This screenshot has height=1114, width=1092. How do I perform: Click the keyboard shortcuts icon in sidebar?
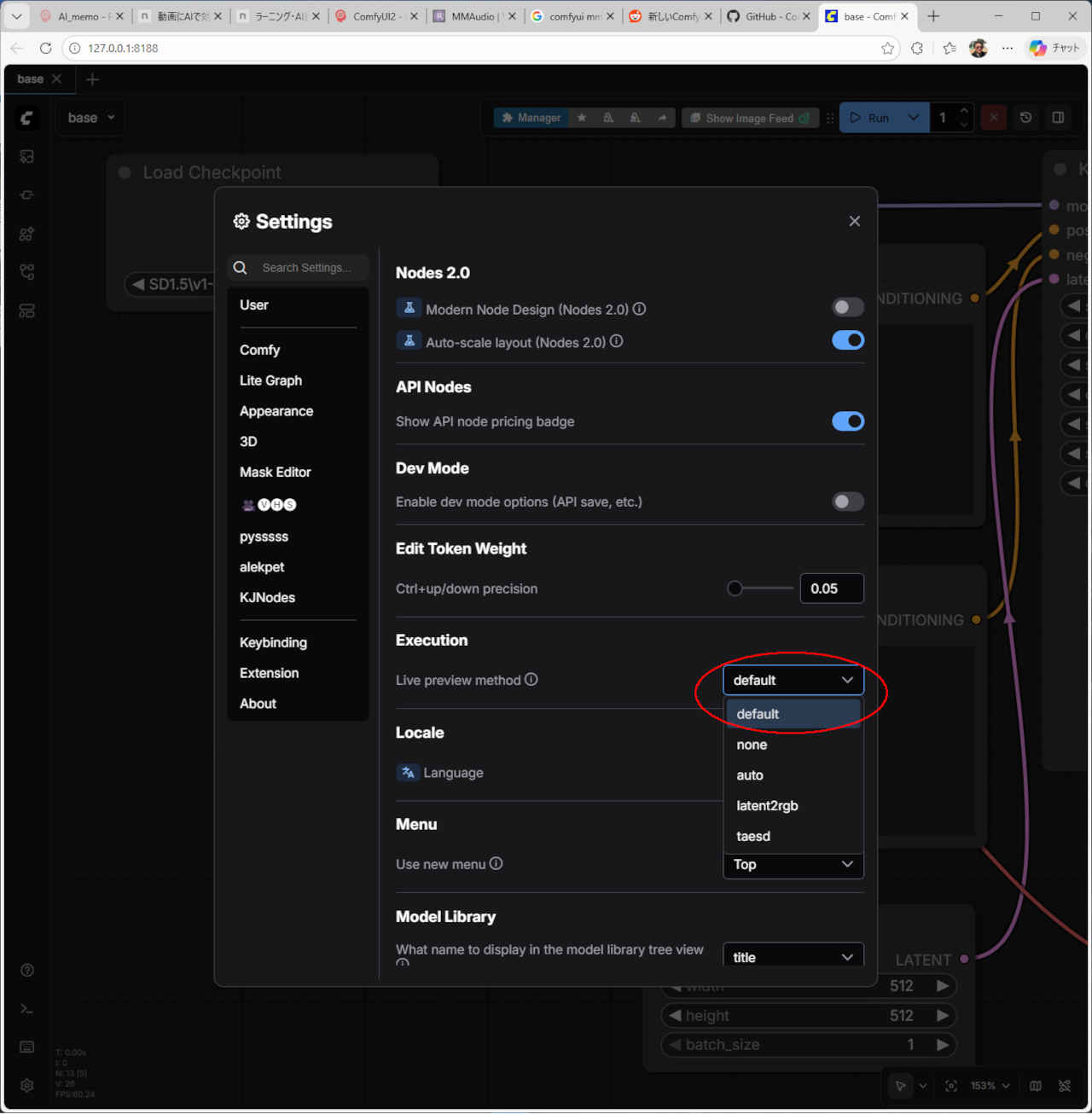click(27, 1047)
